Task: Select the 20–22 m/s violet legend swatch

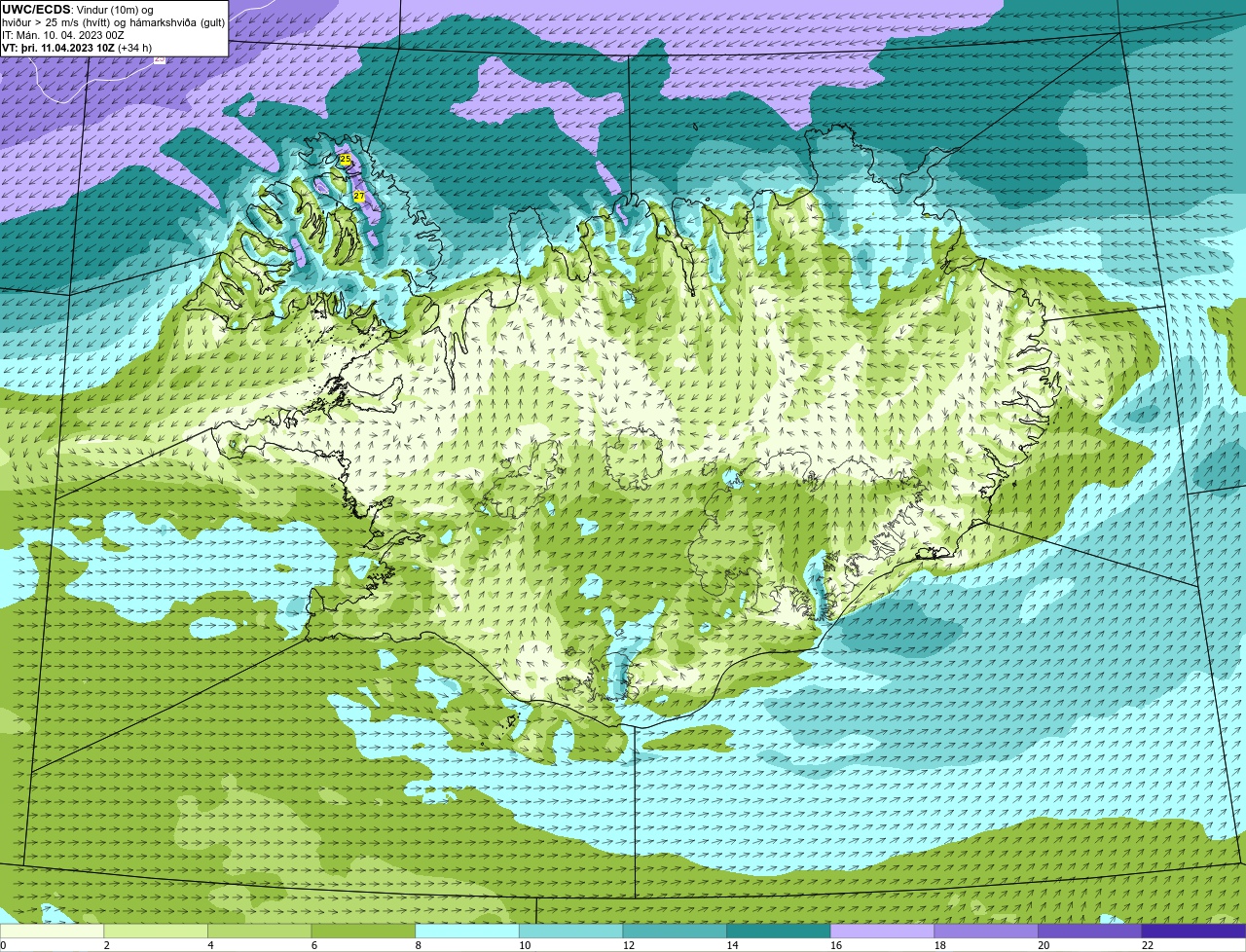Action: 1090,932
